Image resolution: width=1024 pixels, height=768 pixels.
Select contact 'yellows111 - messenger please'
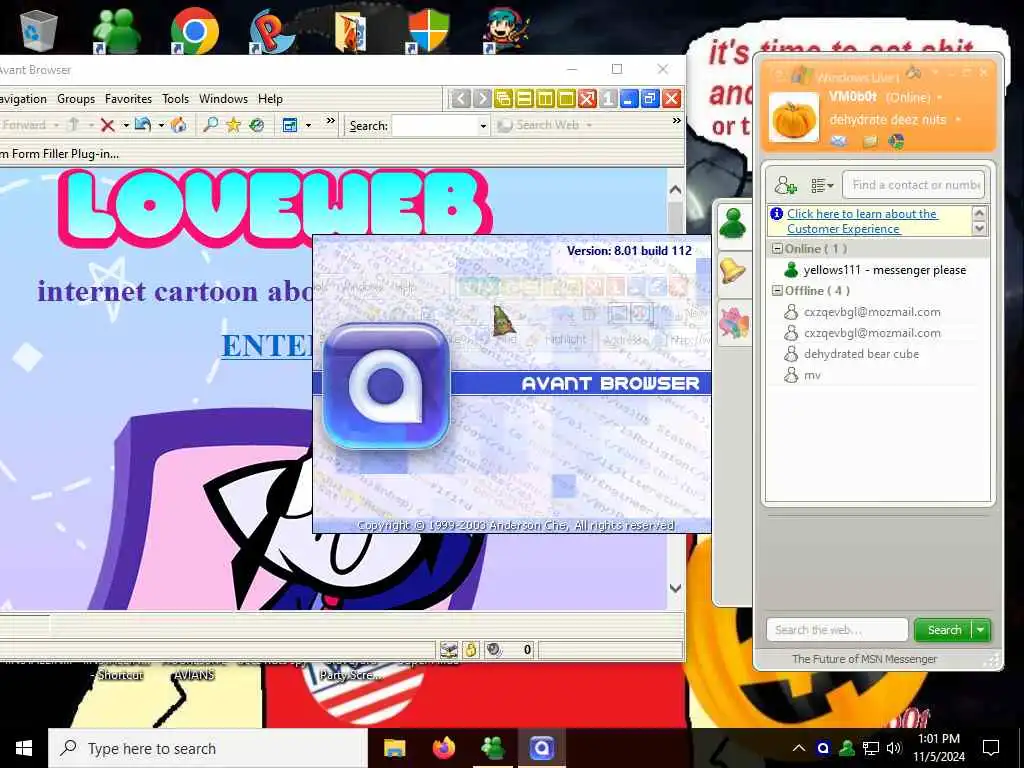(884, 270)
